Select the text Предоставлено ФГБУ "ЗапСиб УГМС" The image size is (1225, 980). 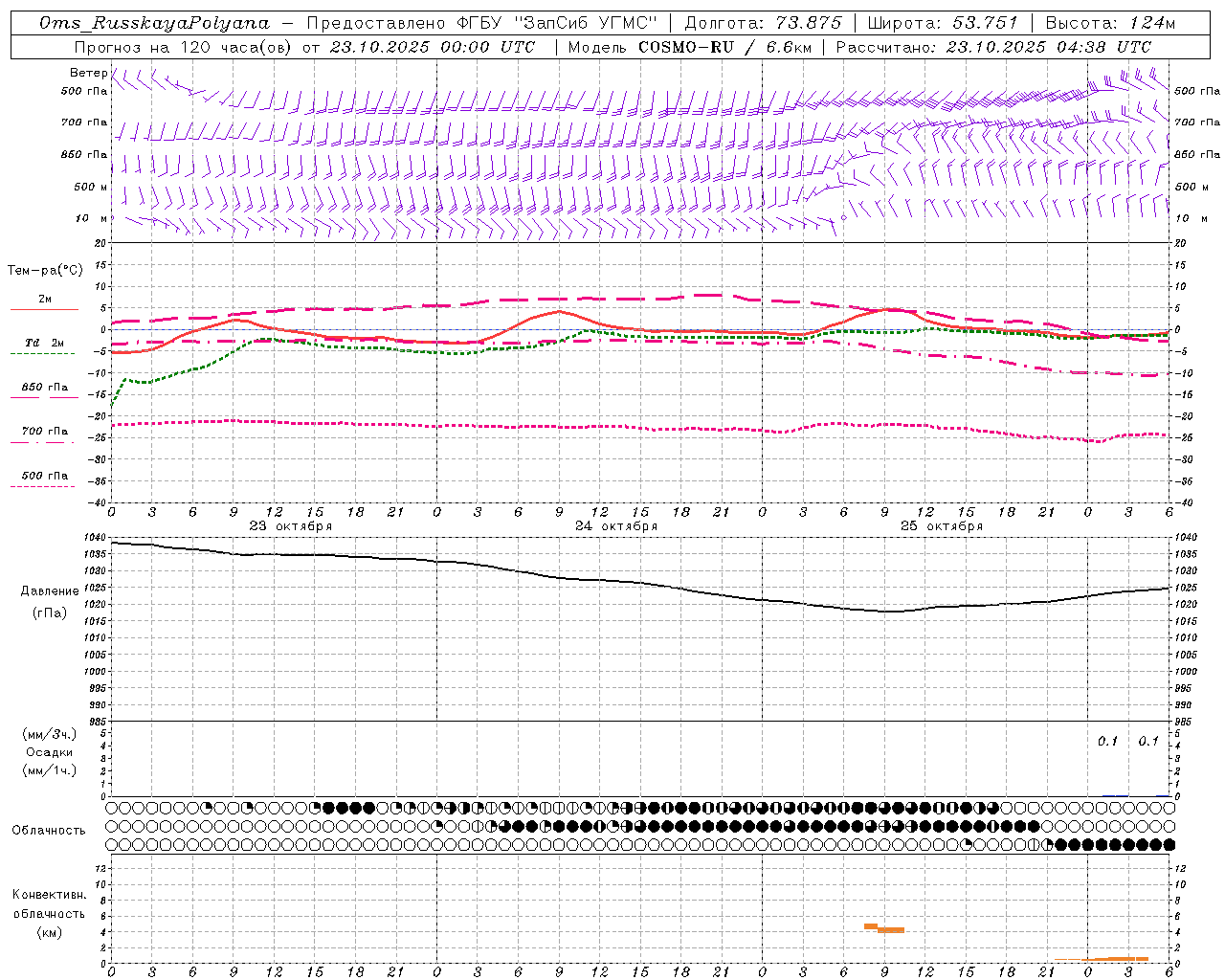click(x=481, y=23)
